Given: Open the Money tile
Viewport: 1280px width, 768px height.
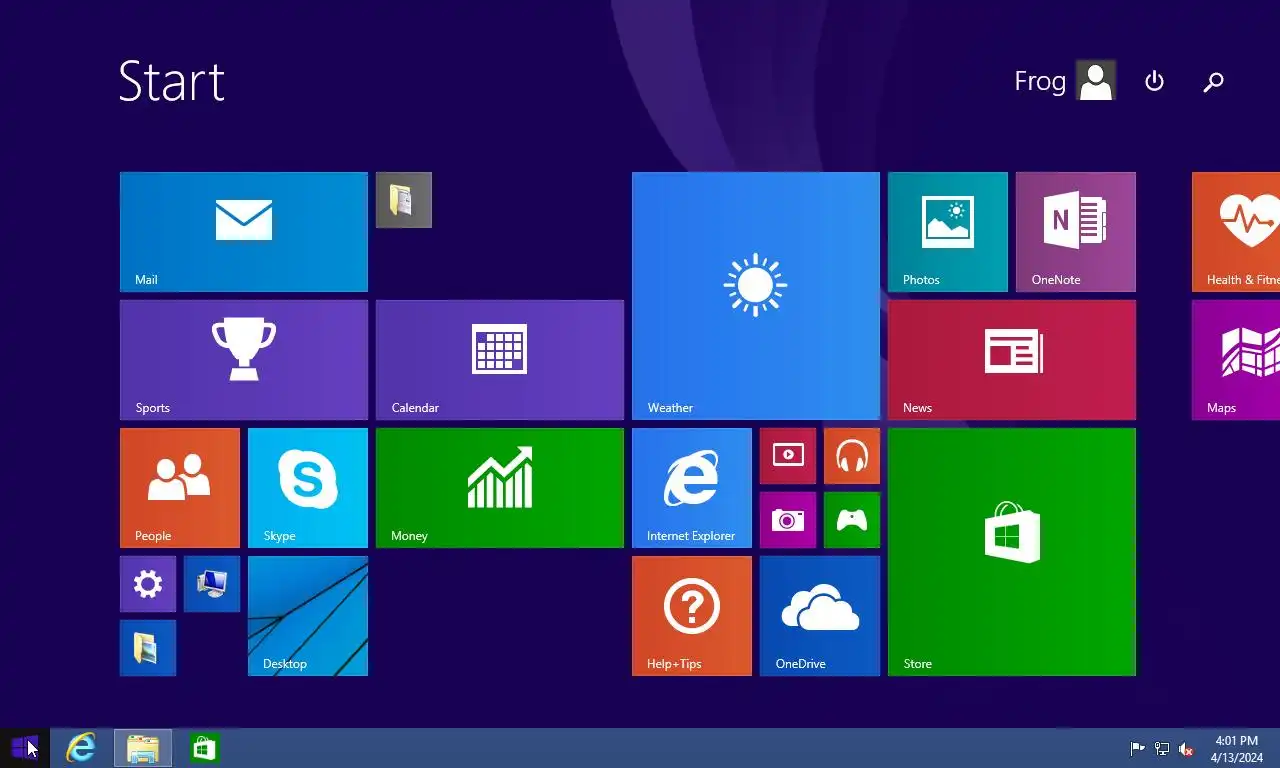Looking at the screenshot, I should pos(500,488).
